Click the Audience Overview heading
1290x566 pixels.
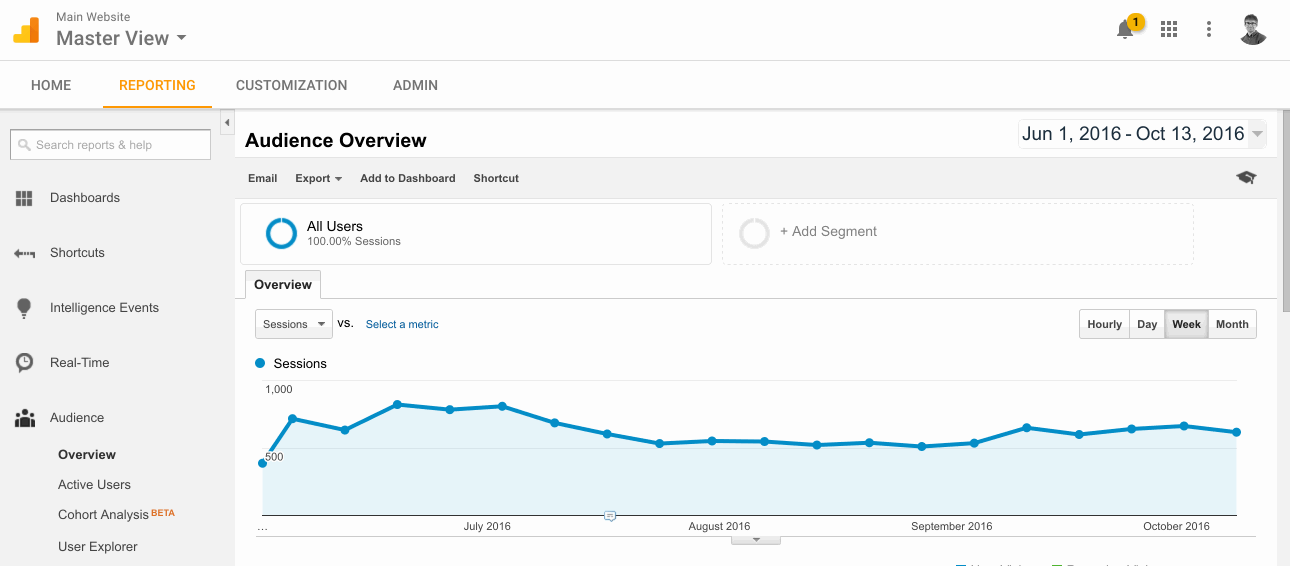(x=336, y=141)
